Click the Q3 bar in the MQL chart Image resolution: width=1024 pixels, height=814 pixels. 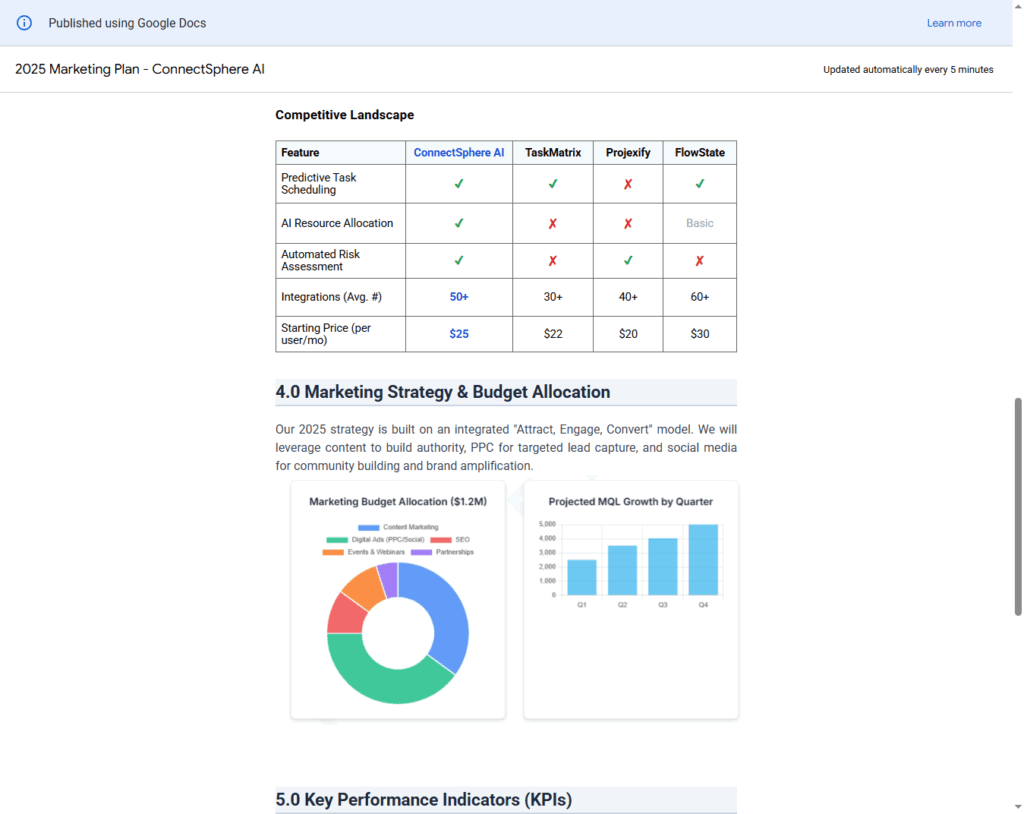[x=663, y=566]
